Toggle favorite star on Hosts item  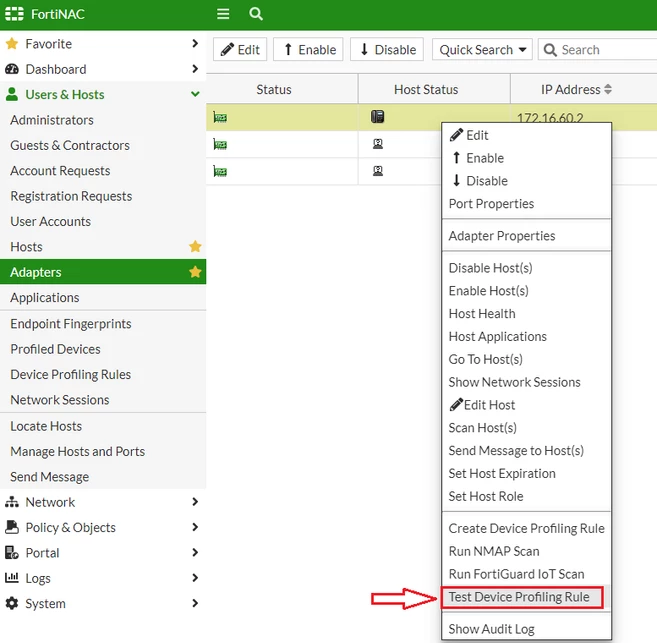tap(195, 246)
